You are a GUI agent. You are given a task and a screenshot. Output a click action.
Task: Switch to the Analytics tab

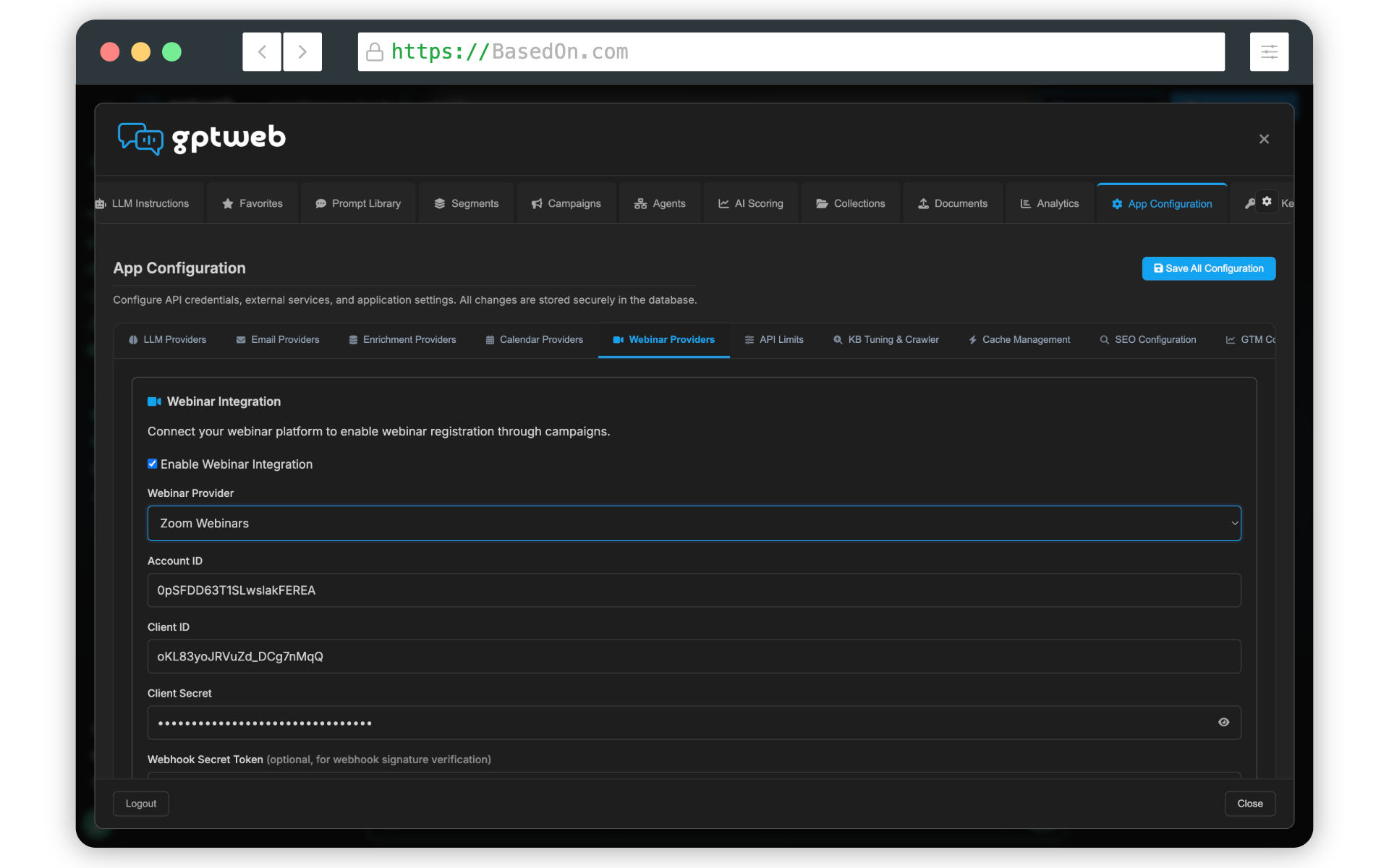(1050, 204)
